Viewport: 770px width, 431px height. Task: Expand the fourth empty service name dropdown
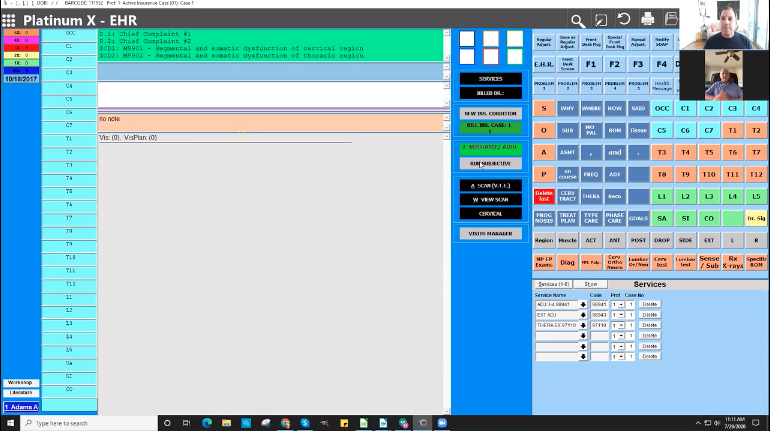coord(583,336)
